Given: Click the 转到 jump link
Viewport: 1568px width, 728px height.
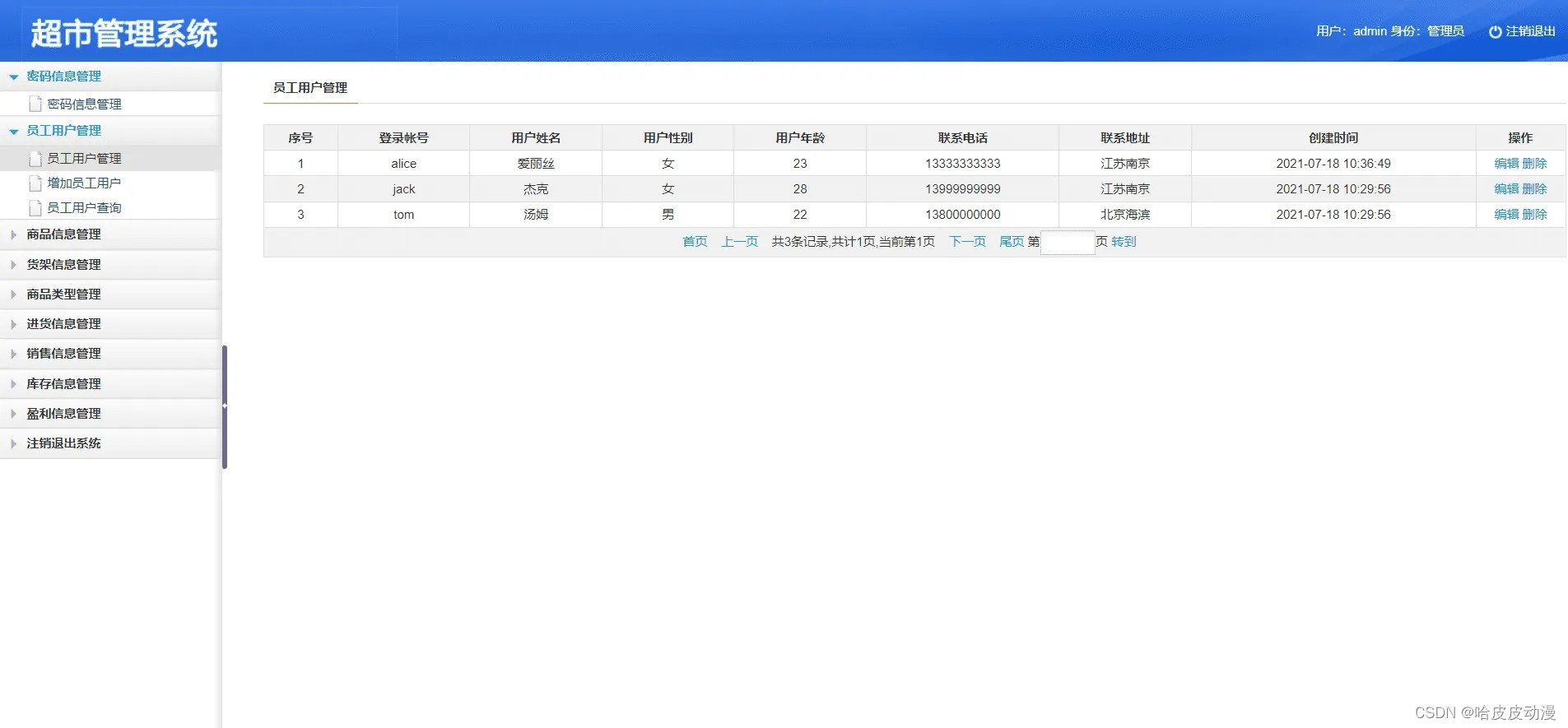Looking at the screenshot, I should tap(1124, 242).
